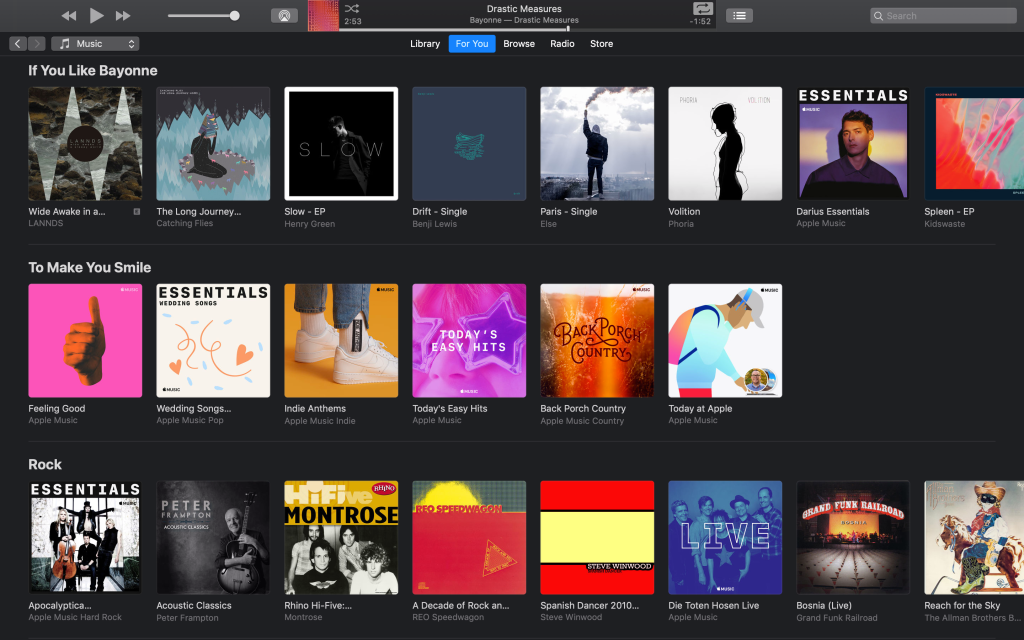Click the Montrose artist link

303,617
